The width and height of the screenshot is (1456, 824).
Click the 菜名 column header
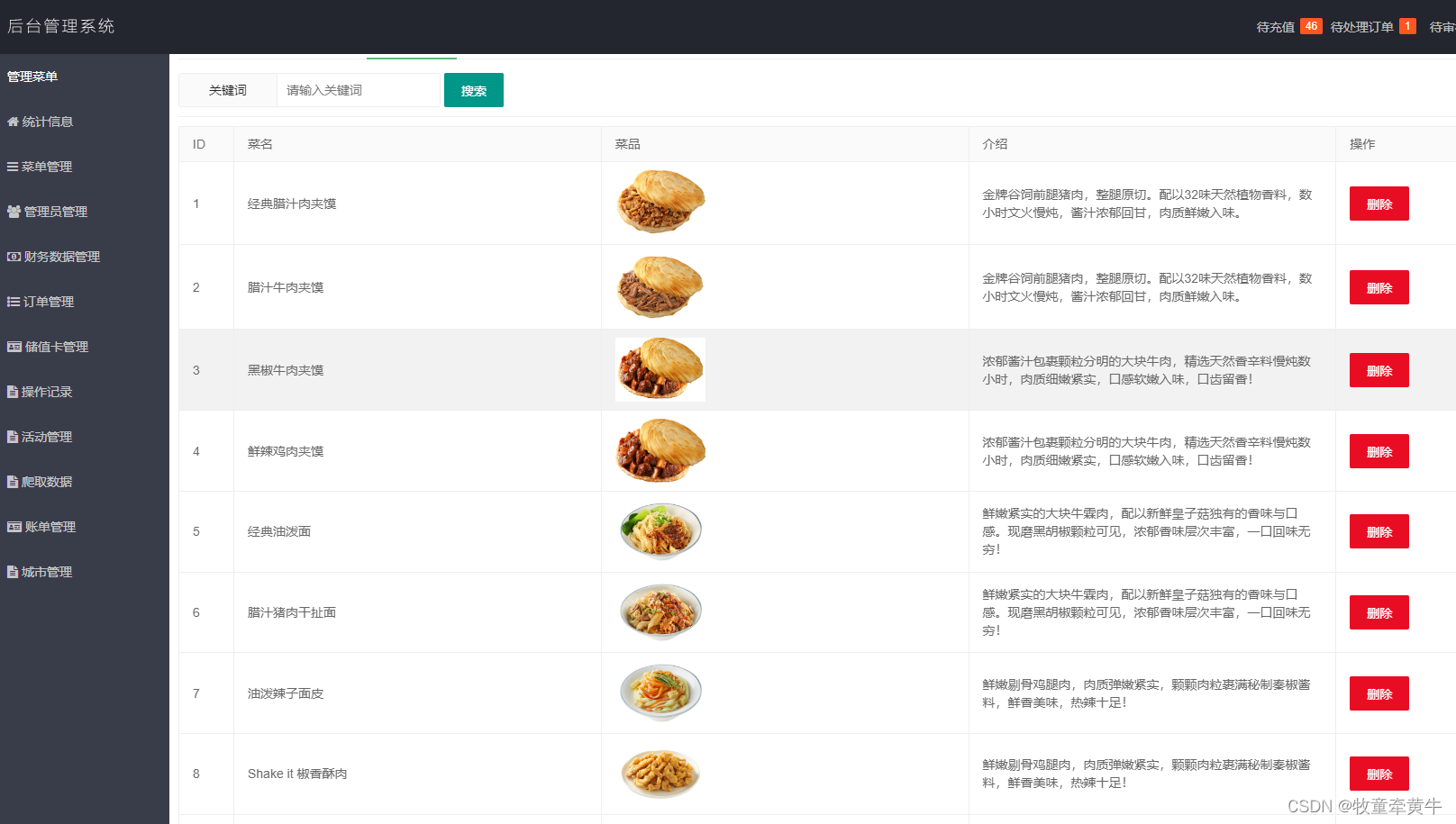coord(260,144)
